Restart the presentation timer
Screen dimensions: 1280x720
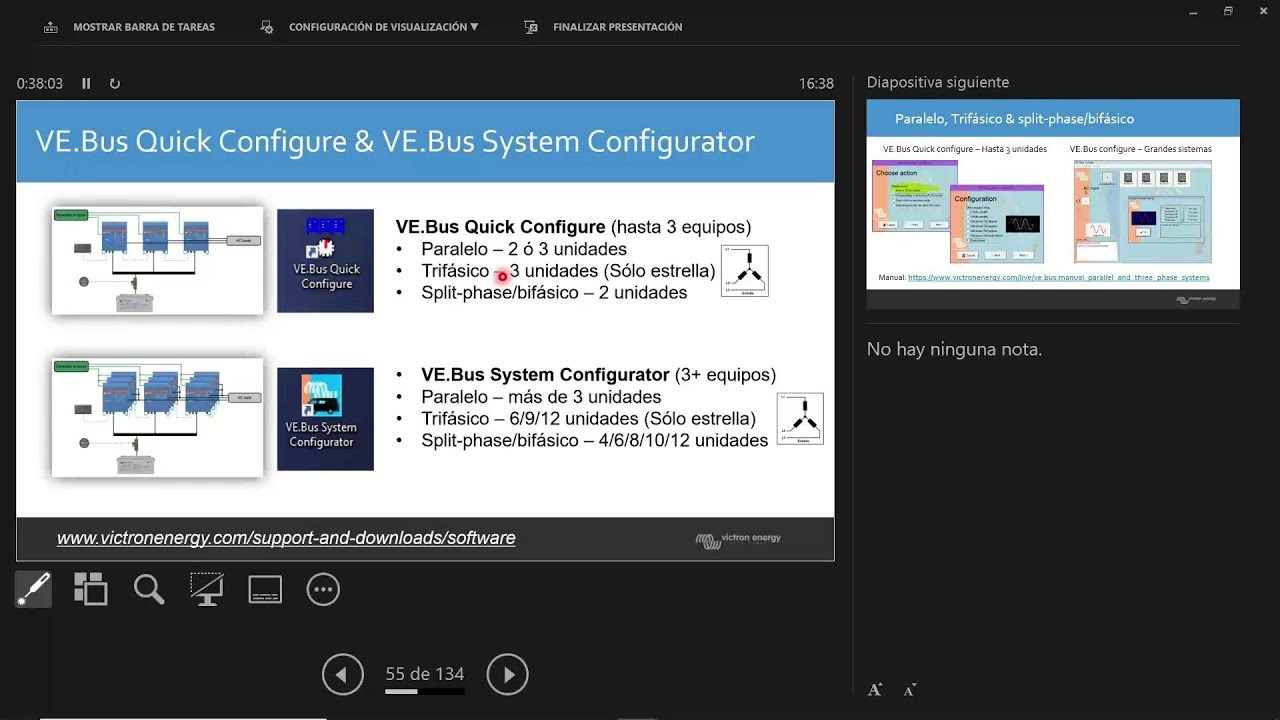pos(115,84)
